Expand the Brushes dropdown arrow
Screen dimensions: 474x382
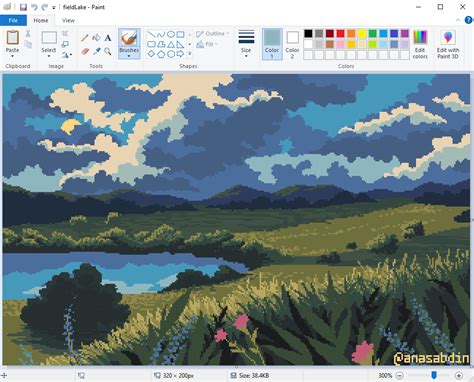(129, 56)
